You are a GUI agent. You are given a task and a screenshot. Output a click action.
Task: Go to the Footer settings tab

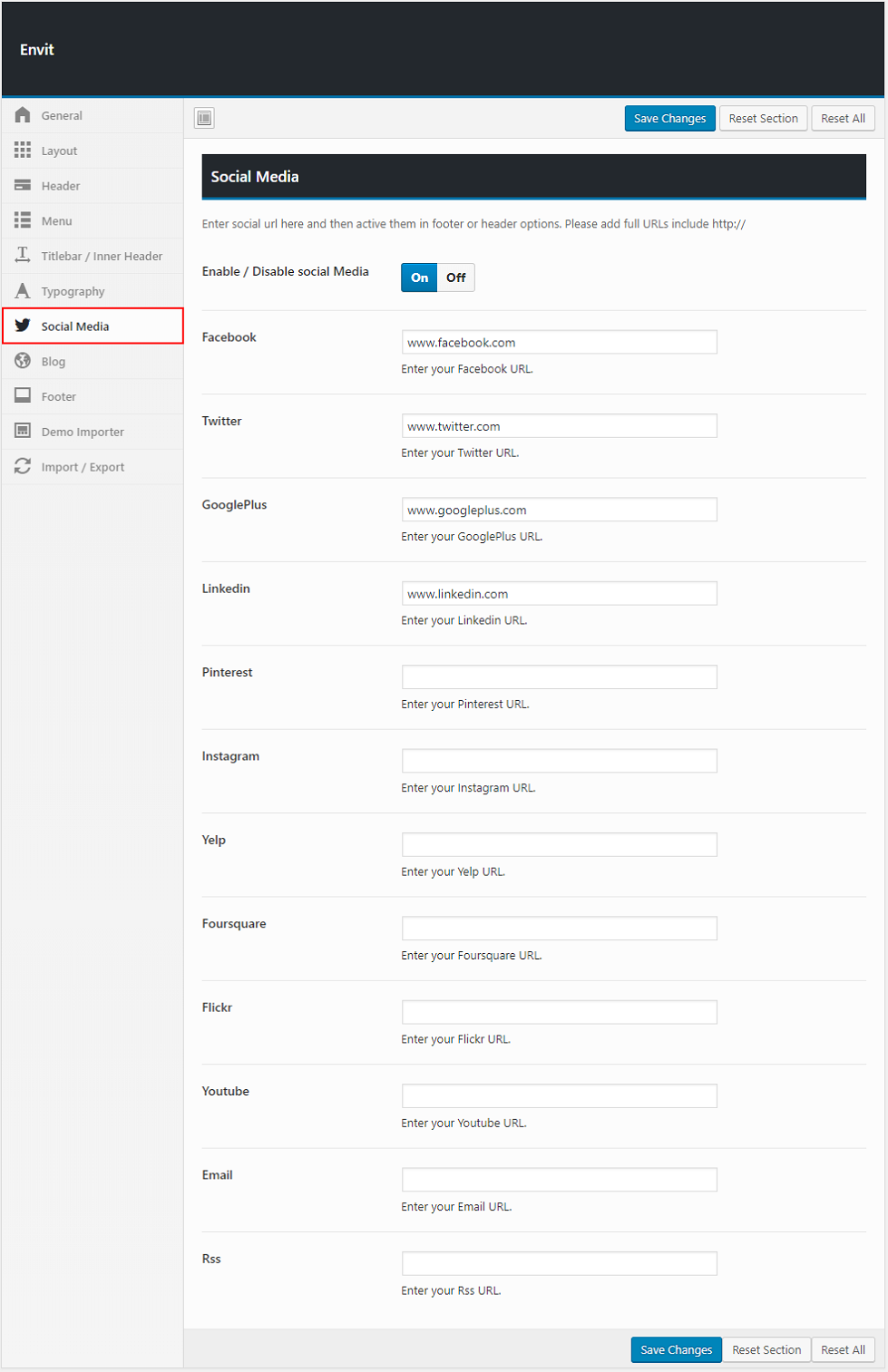[58, 397]
